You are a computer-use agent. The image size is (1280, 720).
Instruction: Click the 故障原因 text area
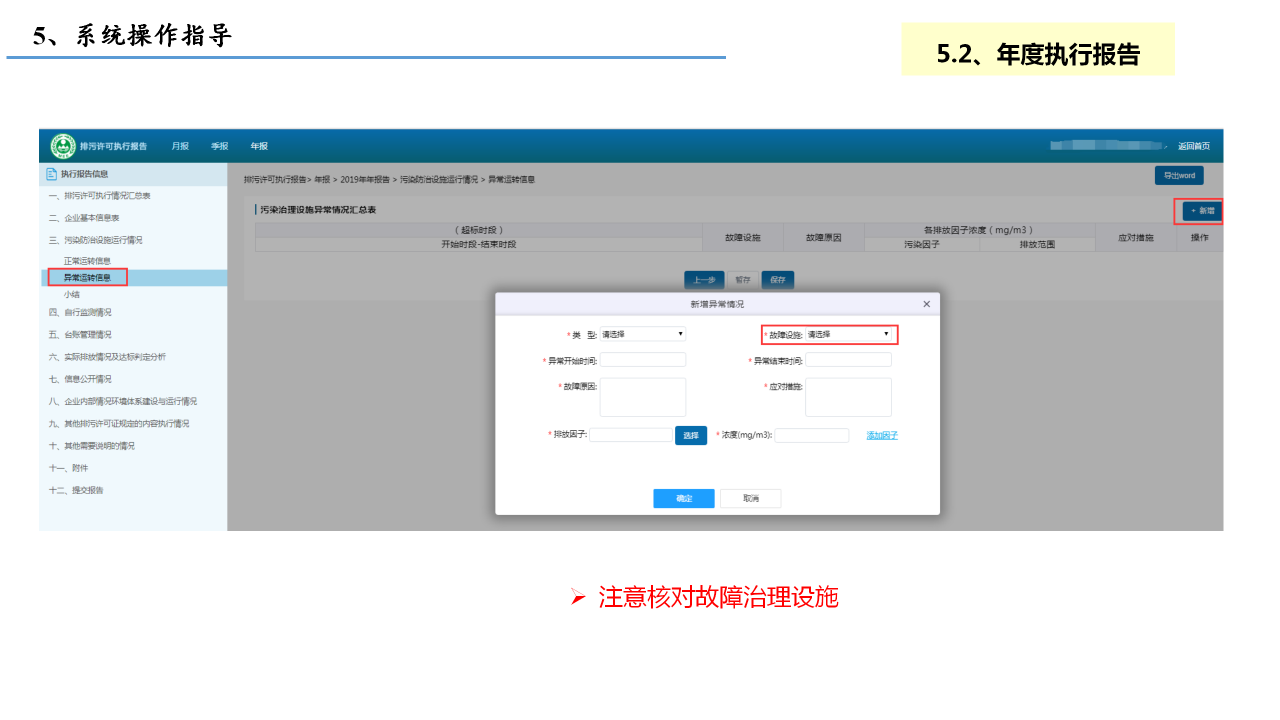642,397
